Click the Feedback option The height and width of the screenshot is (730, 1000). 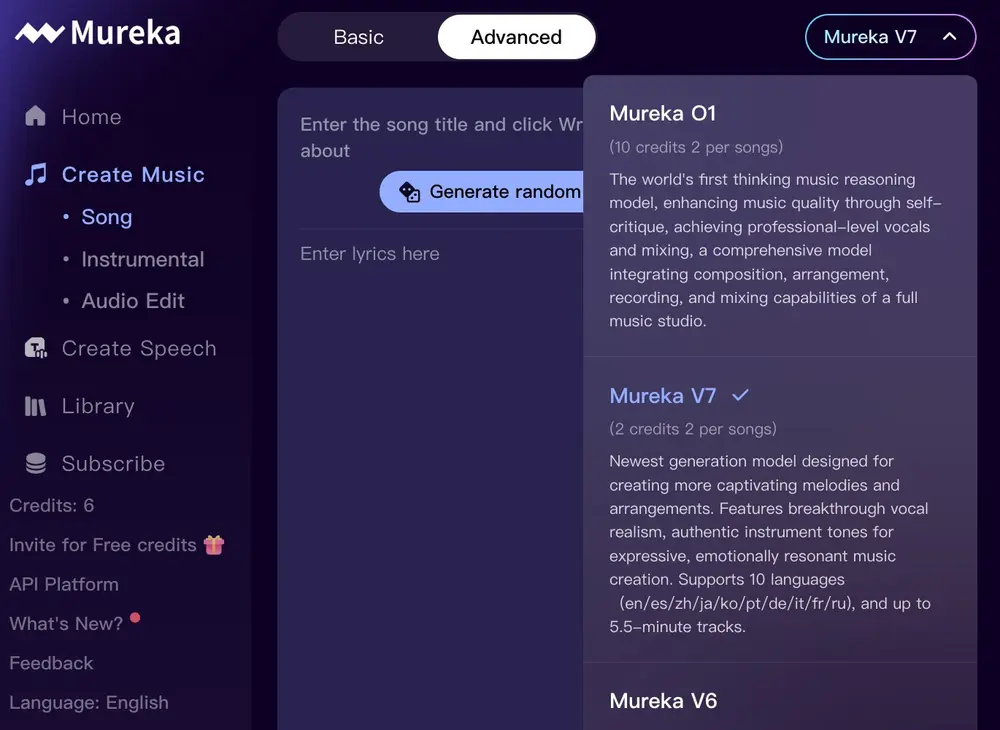click(x=51, y=663)
